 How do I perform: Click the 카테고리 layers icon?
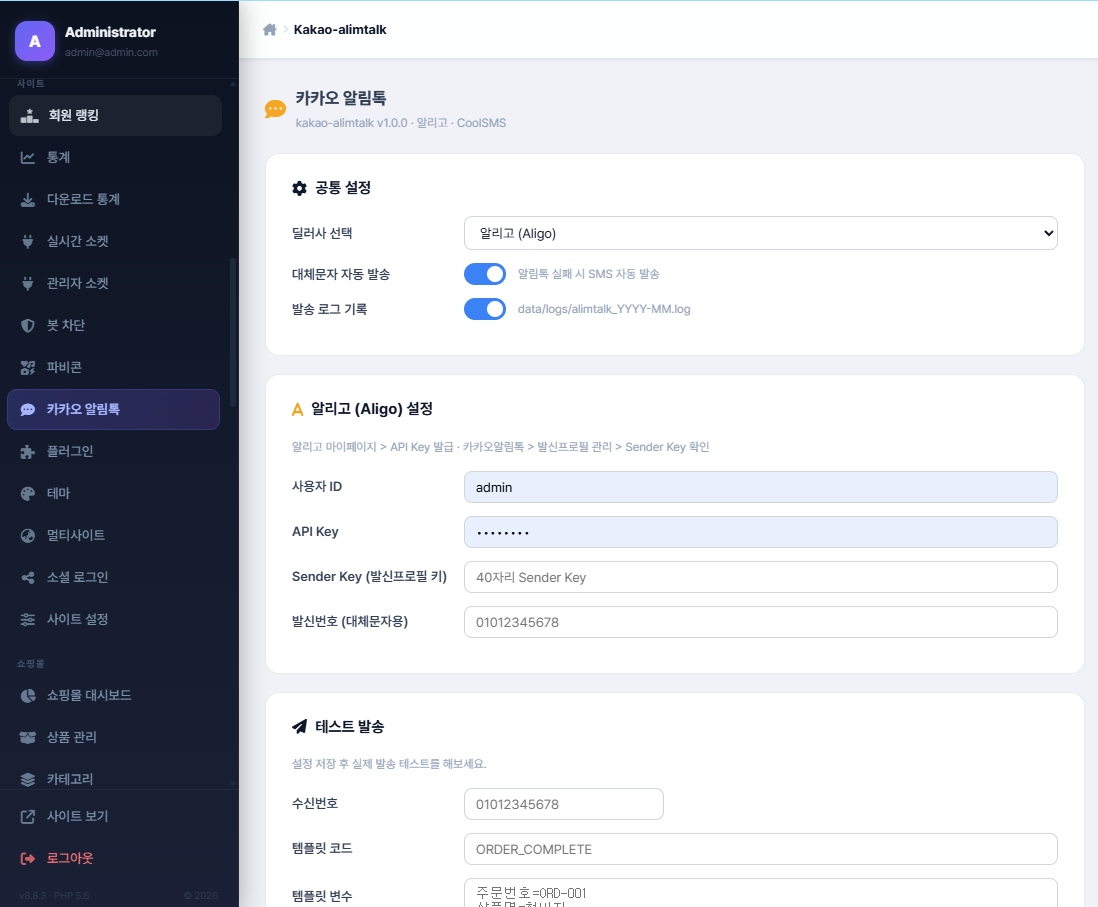pos(27,780)
